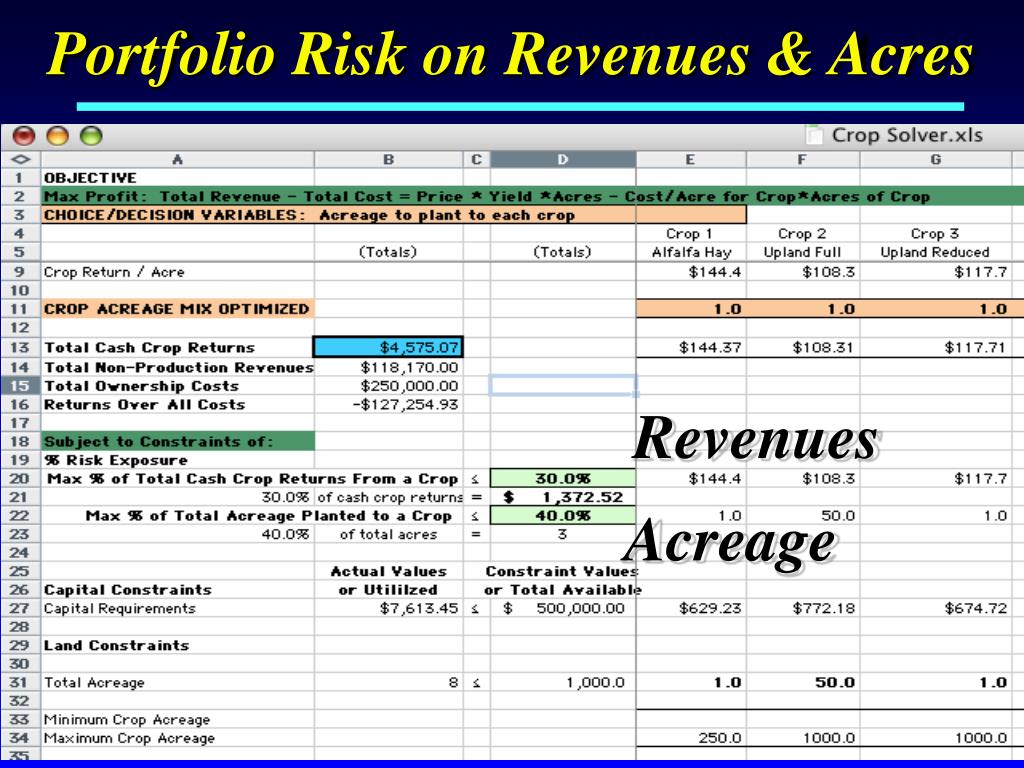Screen dimensions: 1024x768
Task: Click the select-all corner of the sheet
Action: tap(20, 159)
